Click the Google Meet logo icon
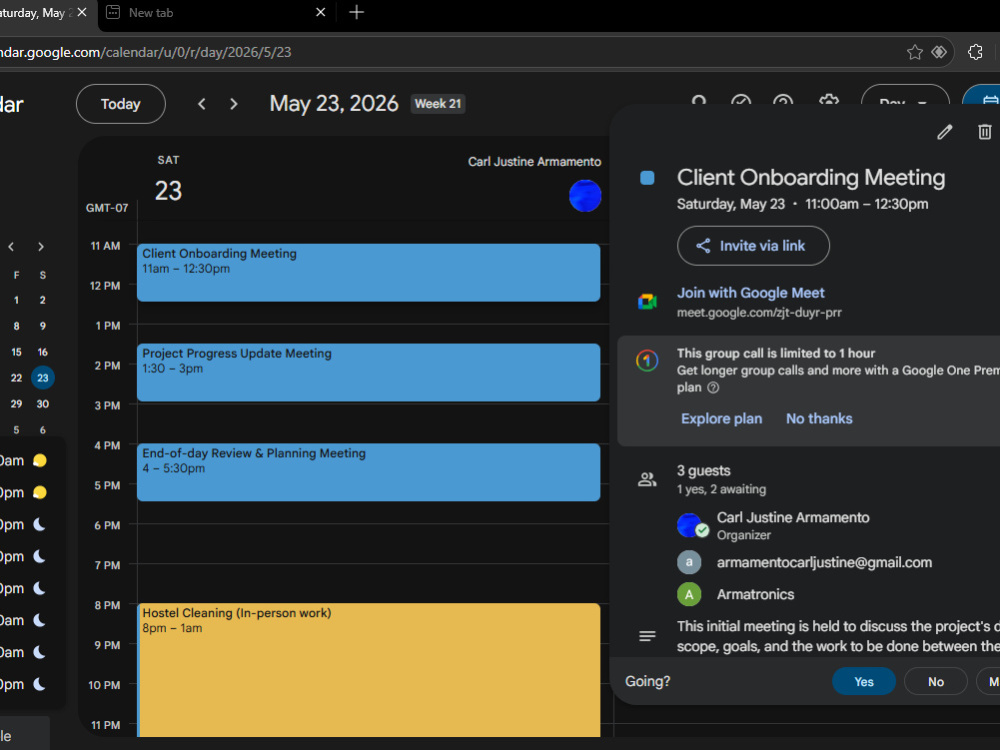 pyautogui.click(x=647, y=302)
